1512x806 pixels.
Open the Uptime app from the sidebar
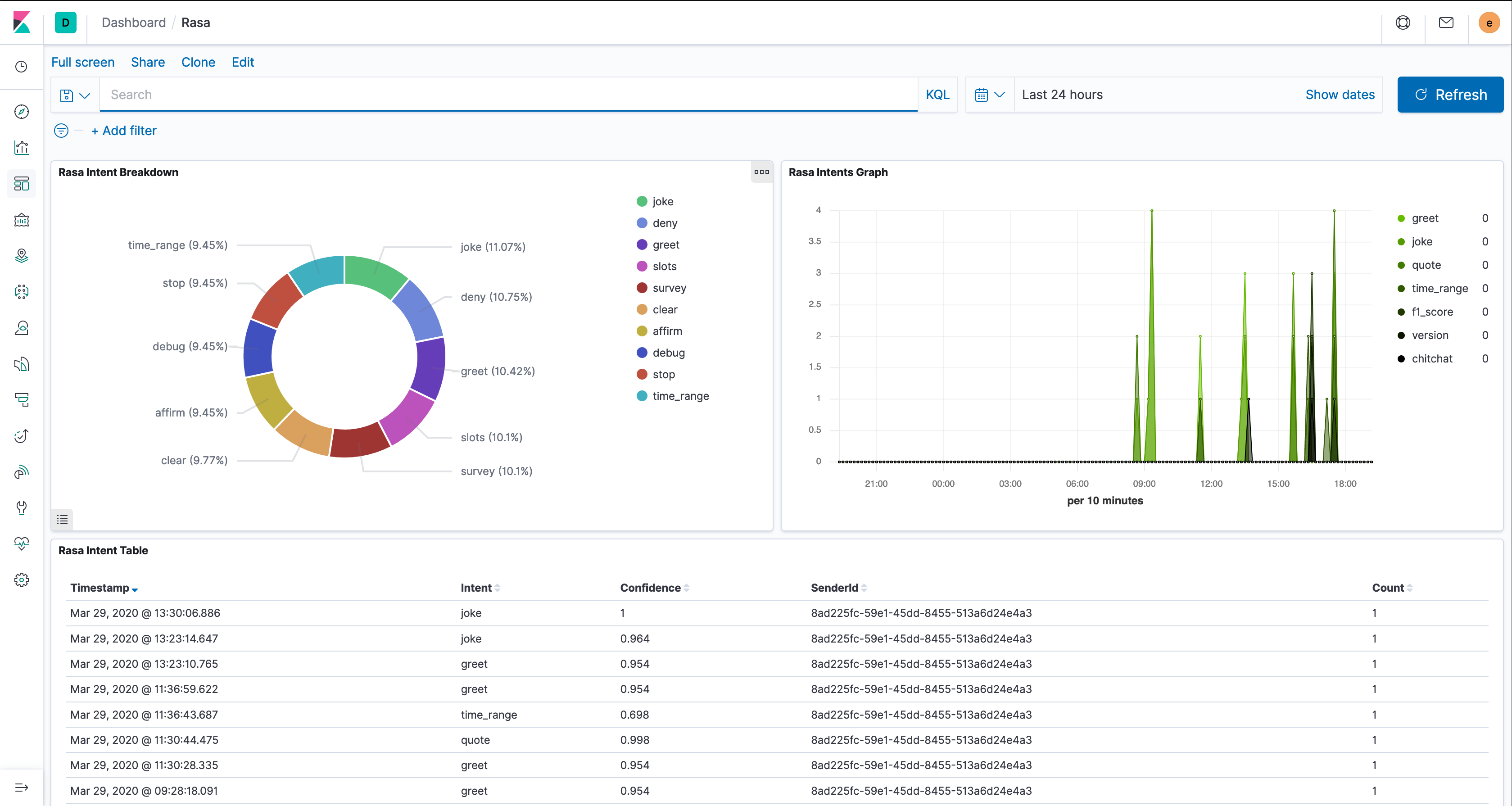point(21,436)
